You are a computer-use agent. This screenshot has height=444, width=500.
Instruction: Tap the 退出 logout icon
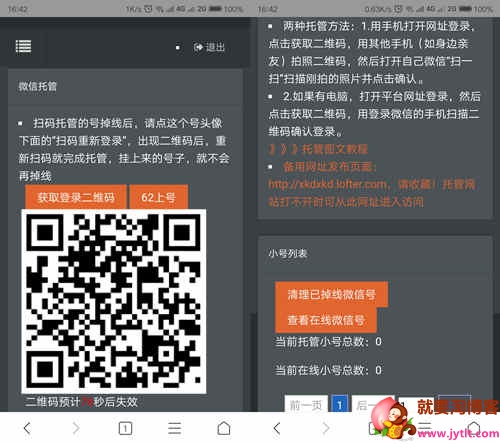(x=209, y=47)
